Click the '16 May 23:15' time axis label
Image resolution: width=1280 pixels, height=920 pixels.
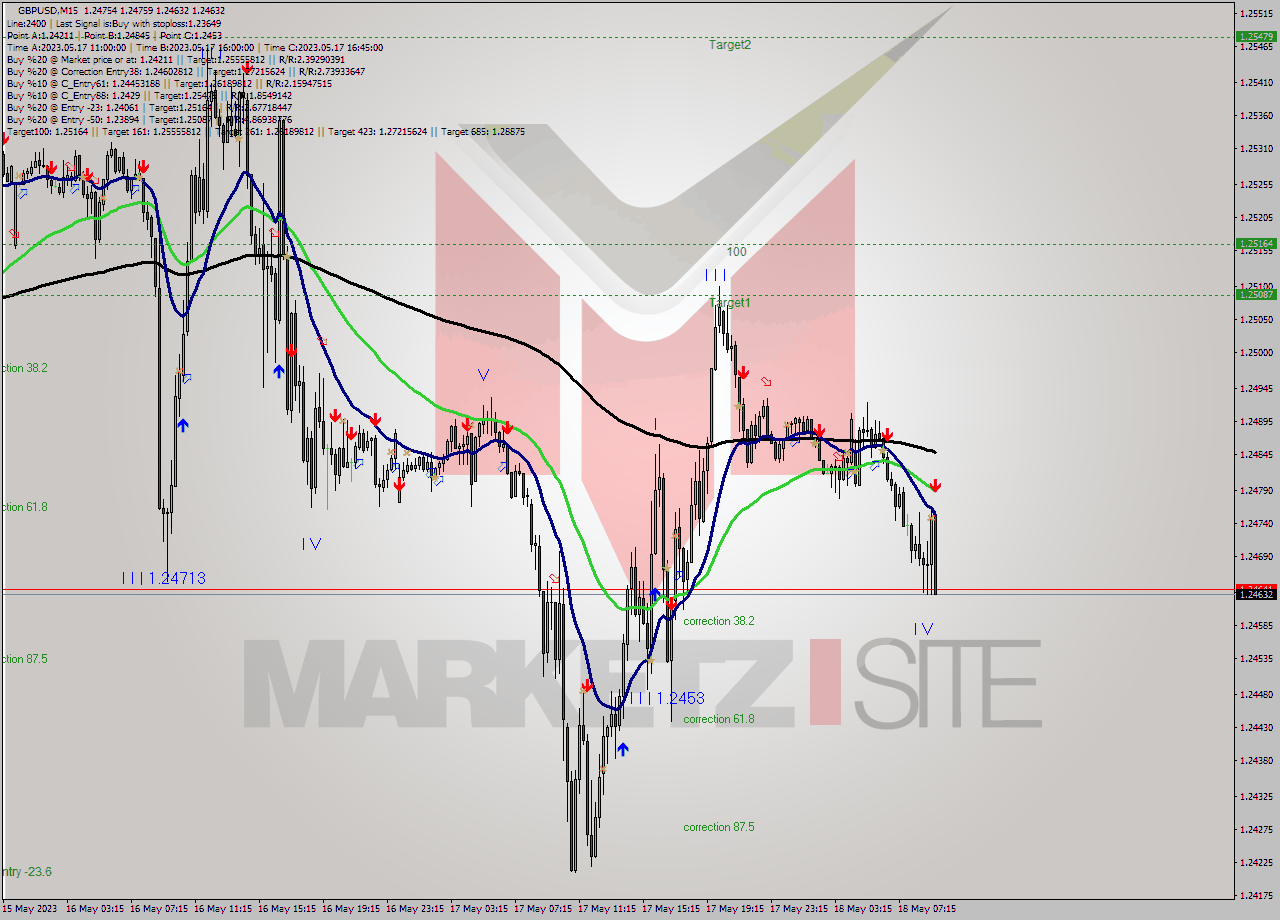coord(415,909)
